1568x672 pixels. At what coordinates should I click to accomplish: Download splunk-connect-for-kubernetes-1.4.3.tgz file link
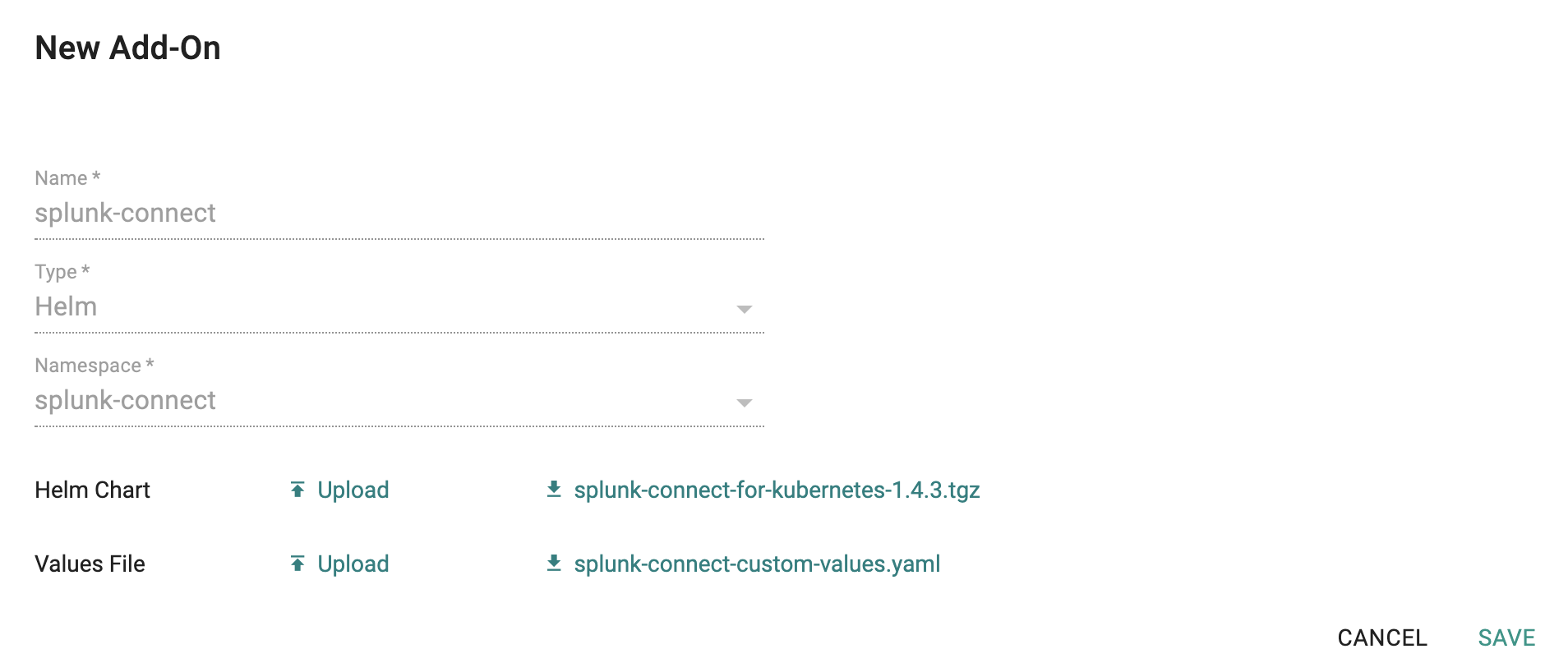click(x=777, y=490)
